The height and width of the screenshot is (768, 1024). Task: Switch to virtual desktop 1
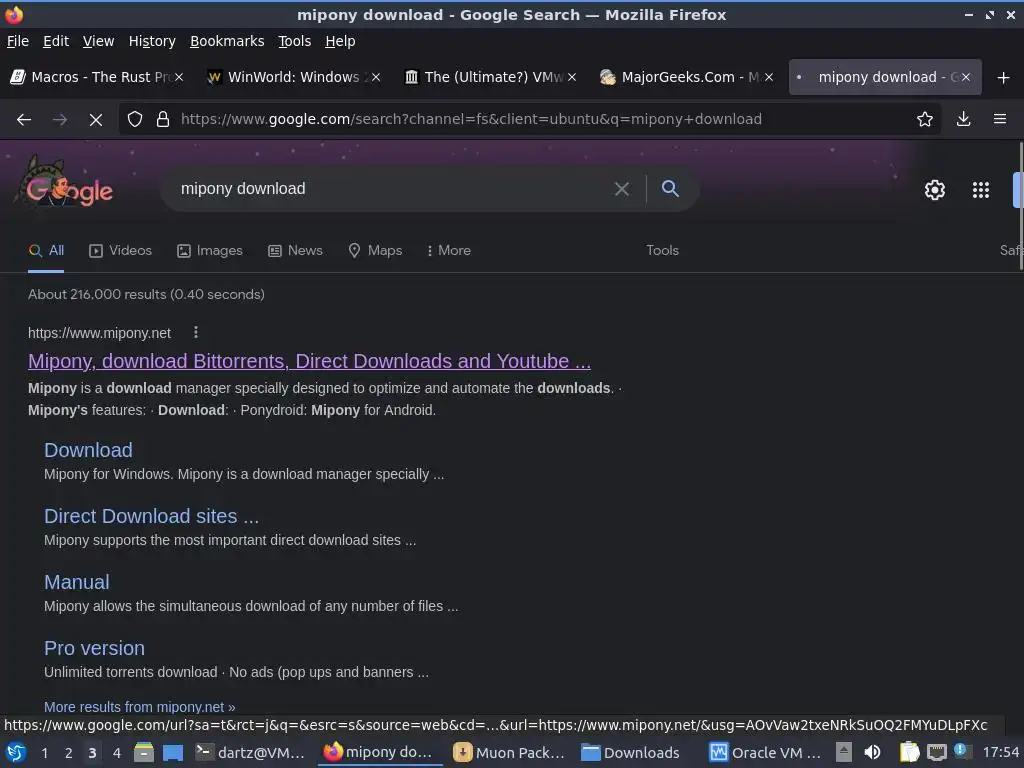(44, 753)
